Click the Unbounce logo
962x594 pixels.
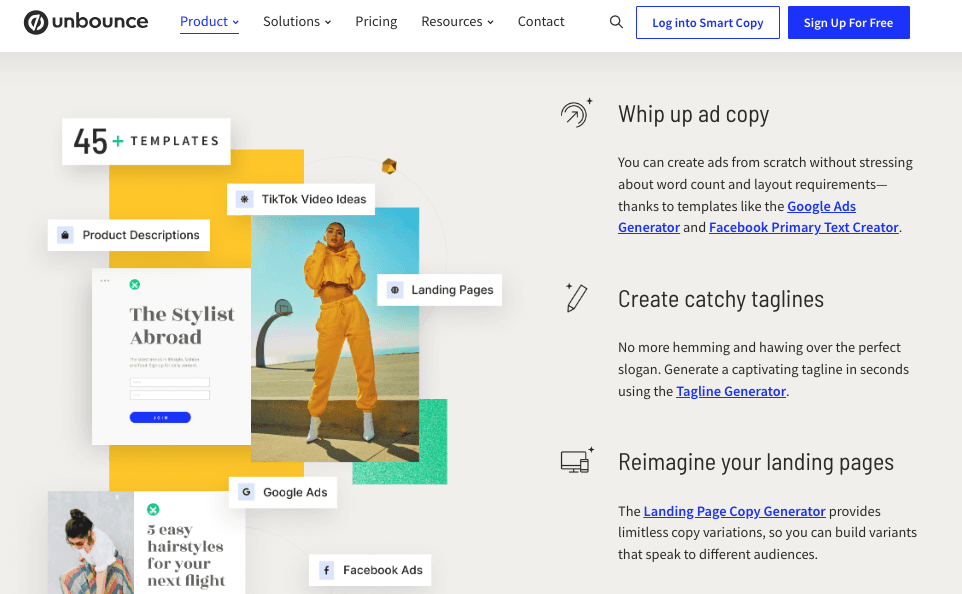click(86, 22)
